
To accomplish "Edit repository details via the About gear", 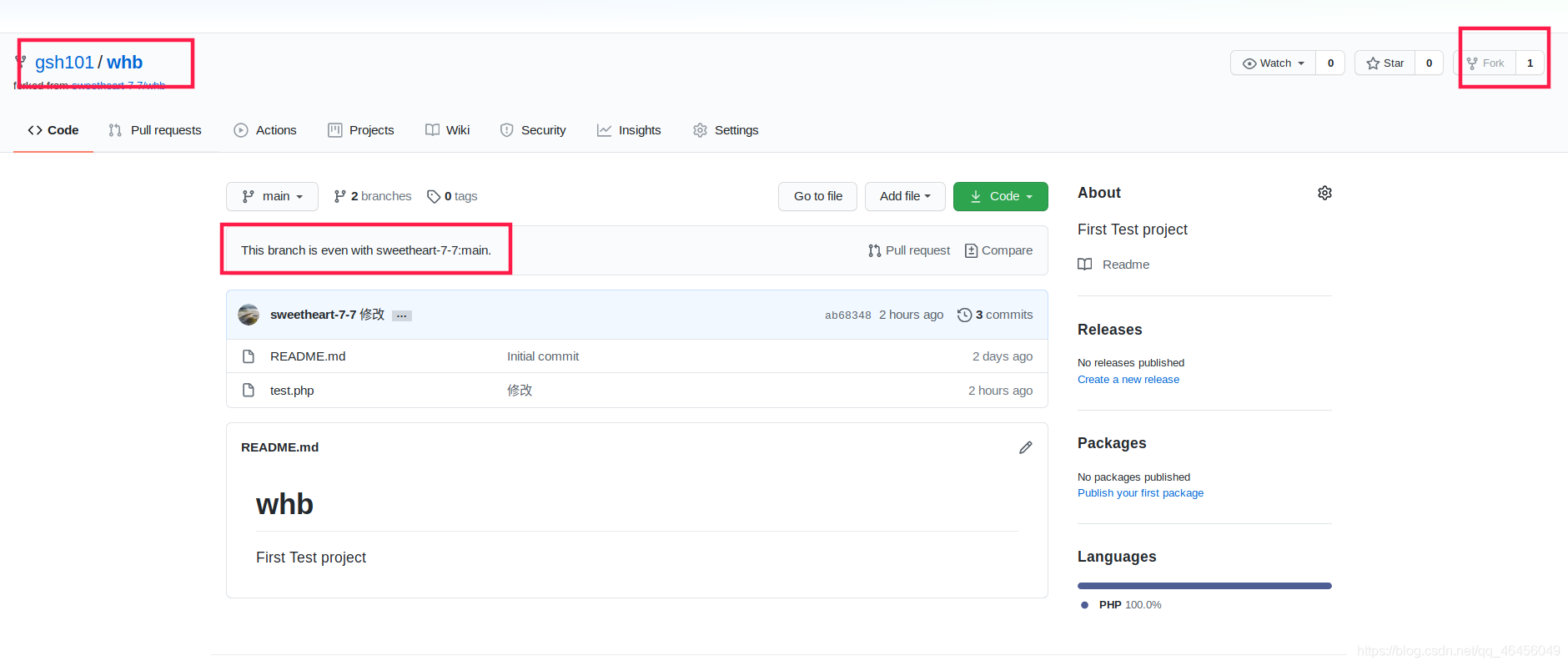I will 1324,193.
